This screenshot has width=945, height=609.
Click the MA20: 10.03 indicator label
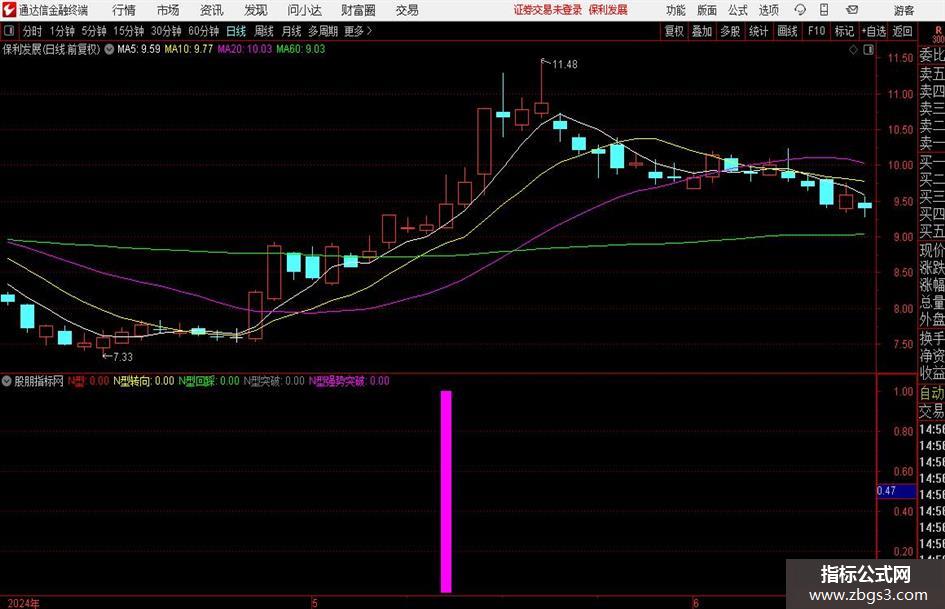click(x=245, y=49)
